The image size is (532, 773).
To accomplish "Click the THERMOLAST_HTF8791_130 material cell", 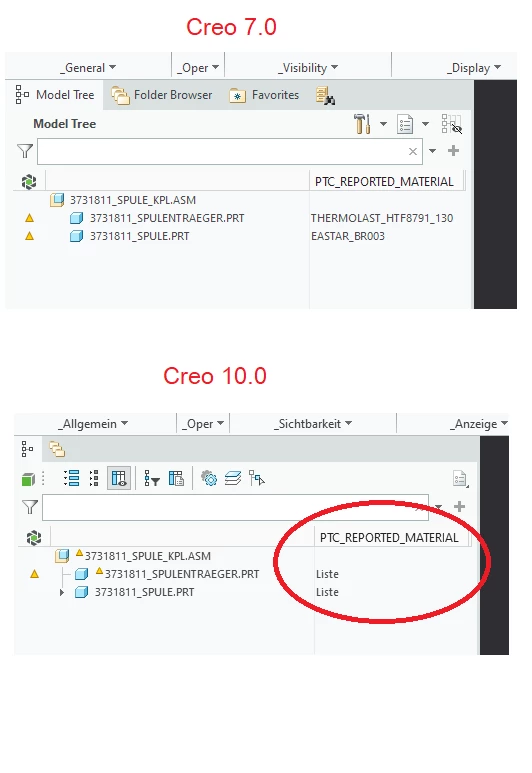I will [382, 218].
